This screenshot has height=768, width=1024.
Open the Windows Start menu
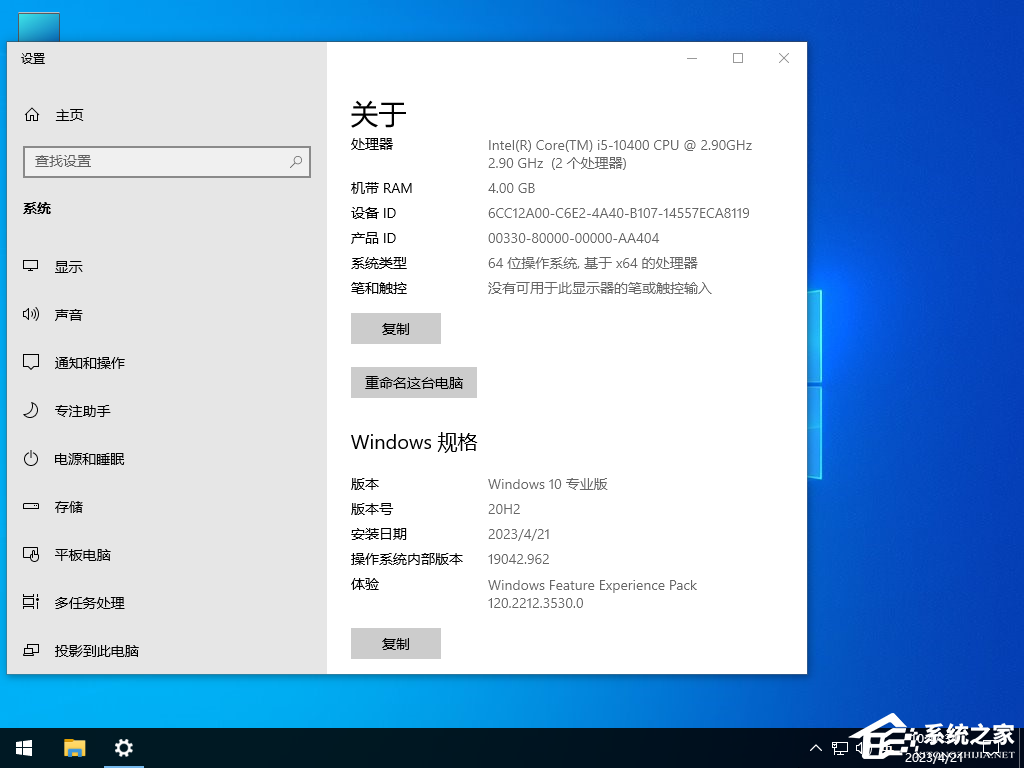[x=23, y=747]
